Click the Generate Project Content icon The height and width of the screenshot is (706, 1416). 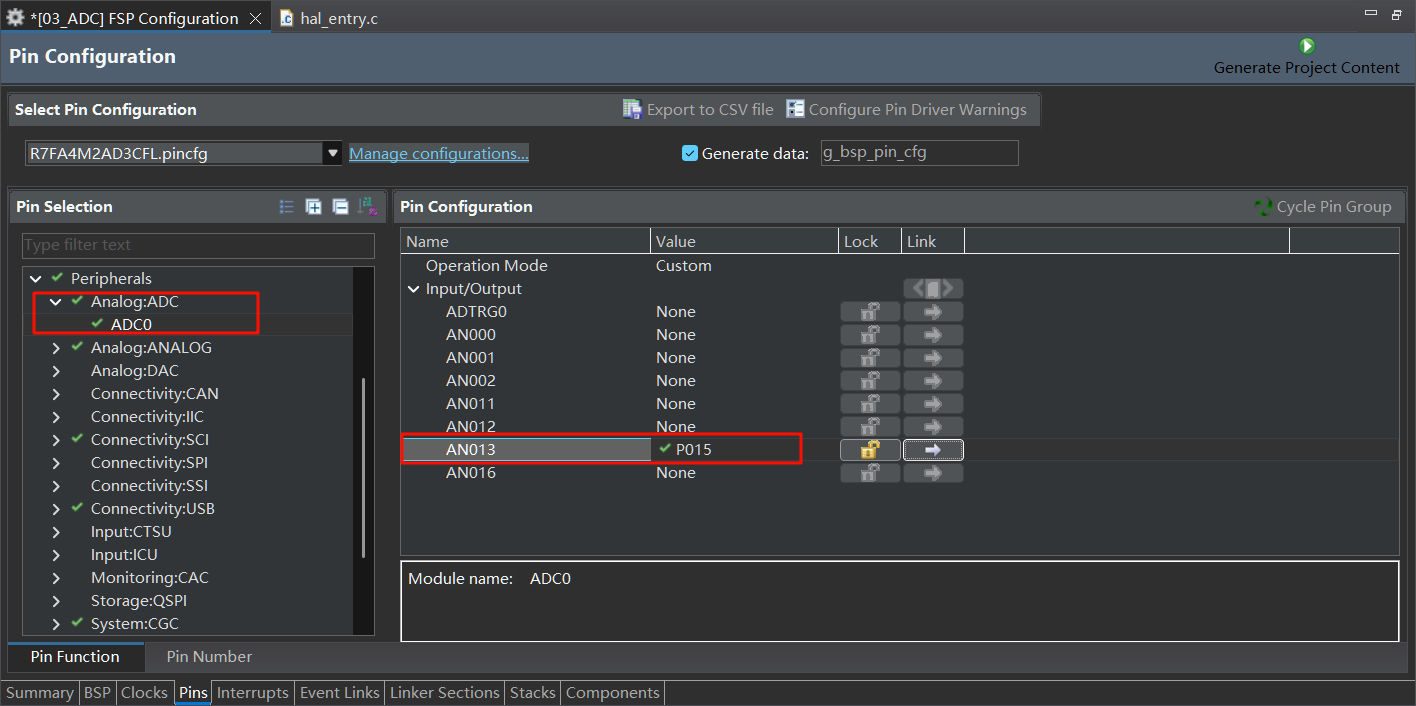1306,47
